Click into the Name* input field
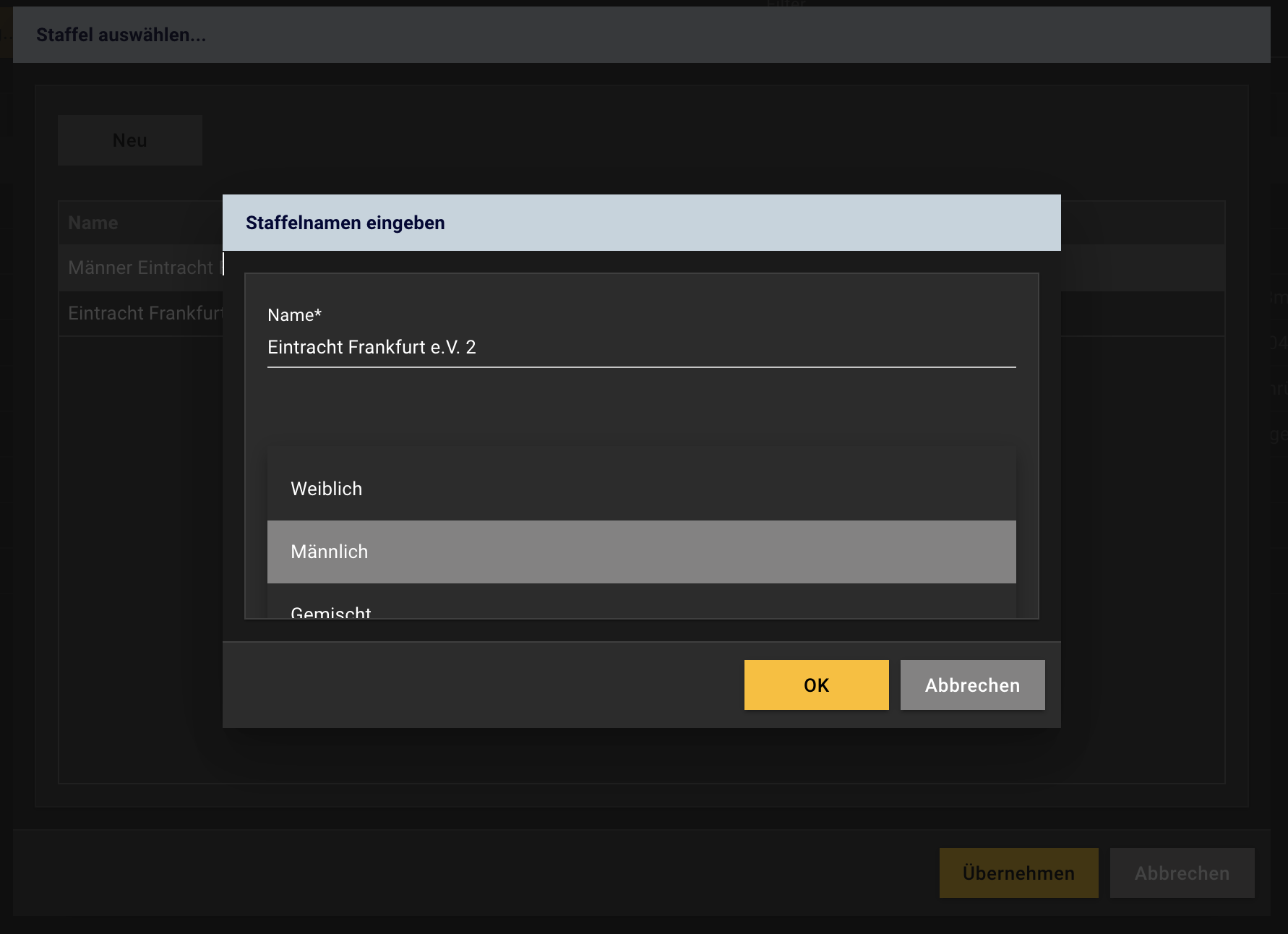The width and height of the screenshot is (1288, 934). [641, 348]
